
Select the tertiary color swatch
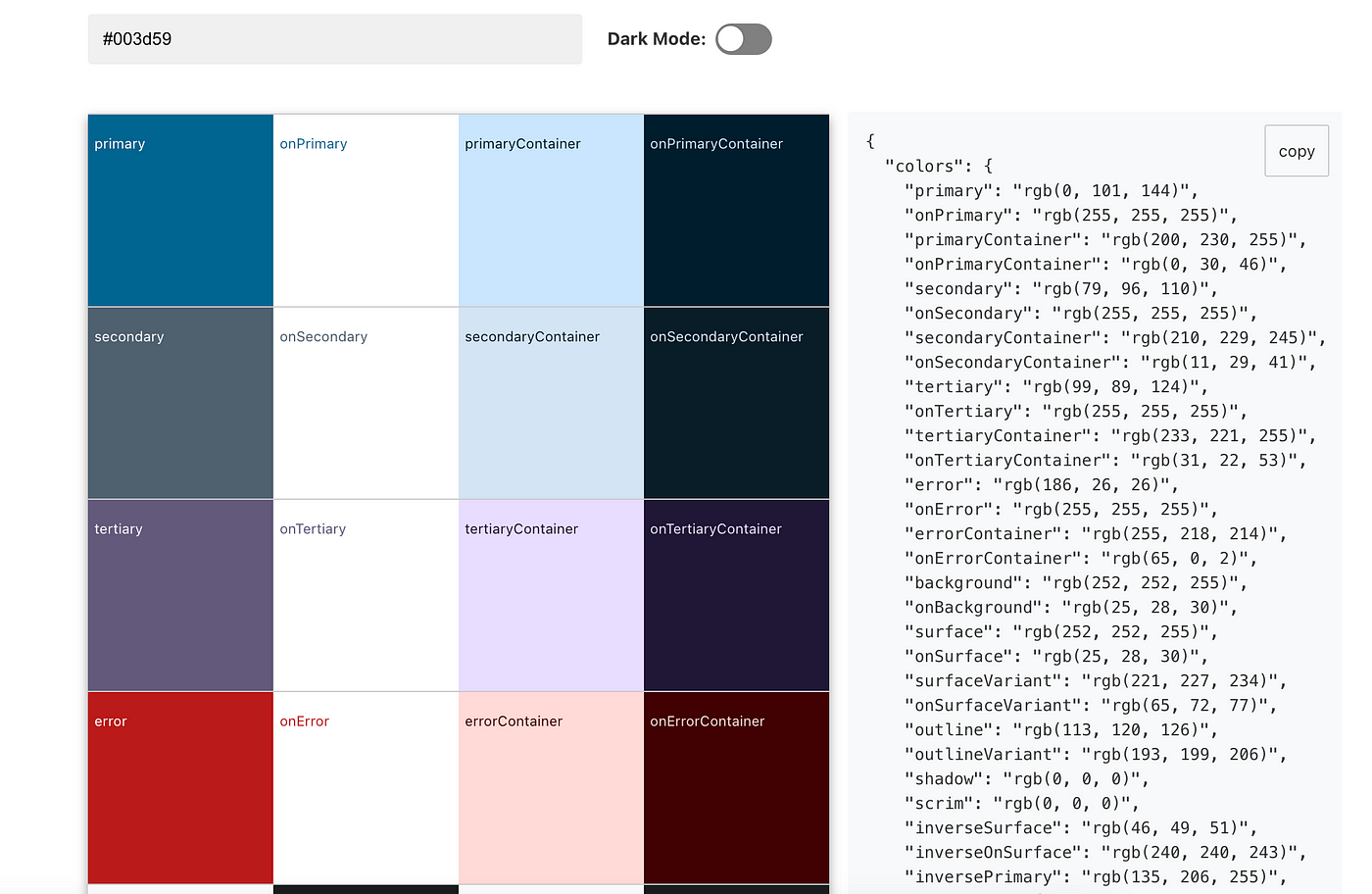(x=180, y=595)
